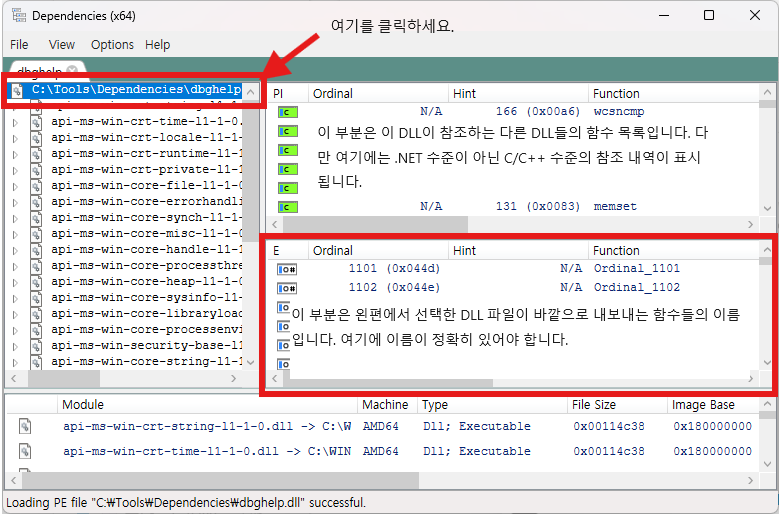Screen dimensions: 779x514
Task: Expand the api-ms-win-crt-locale tree node
Action: (15, 139)
